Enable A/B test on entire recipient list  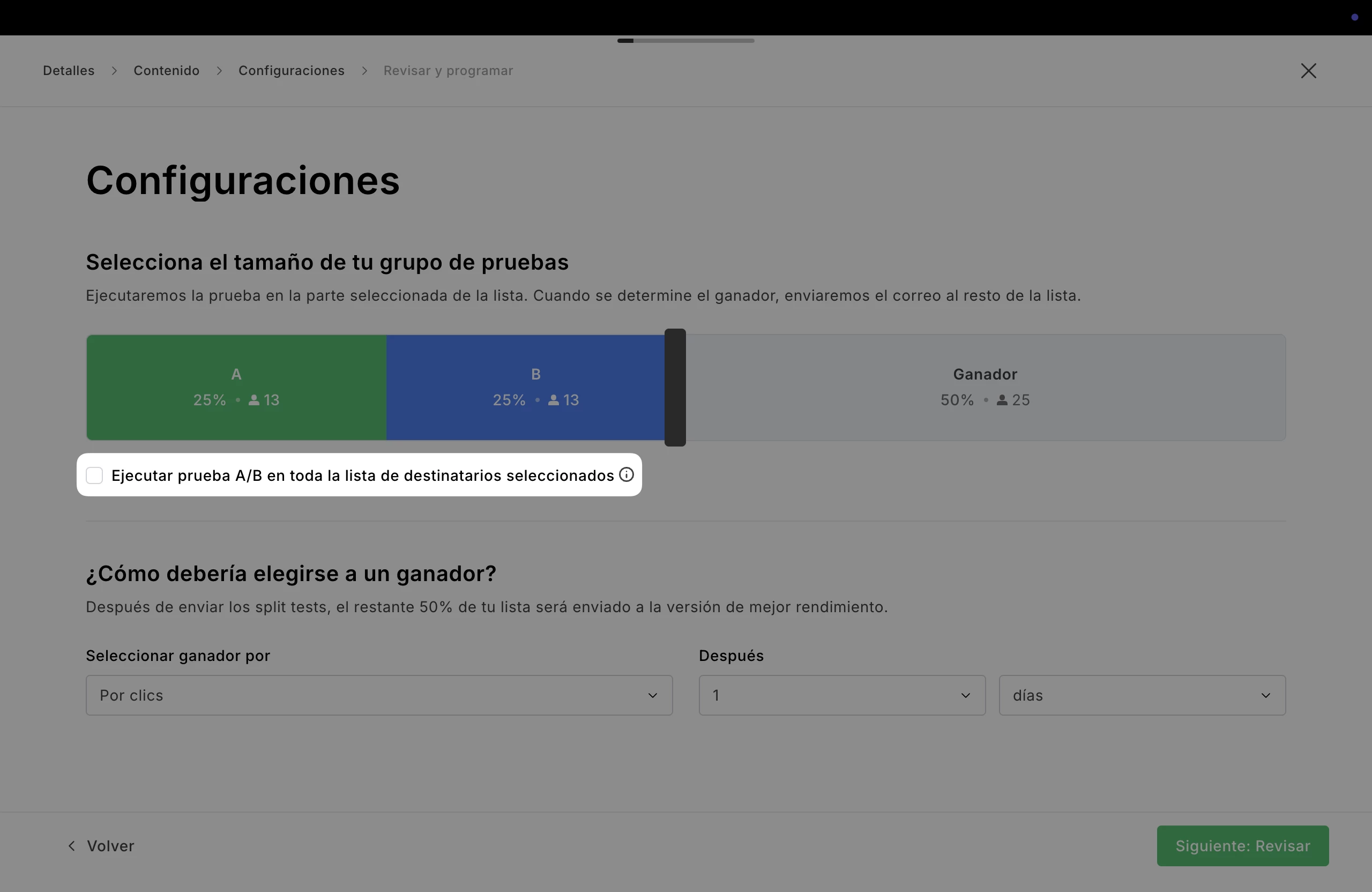click(x=94, y=475)
